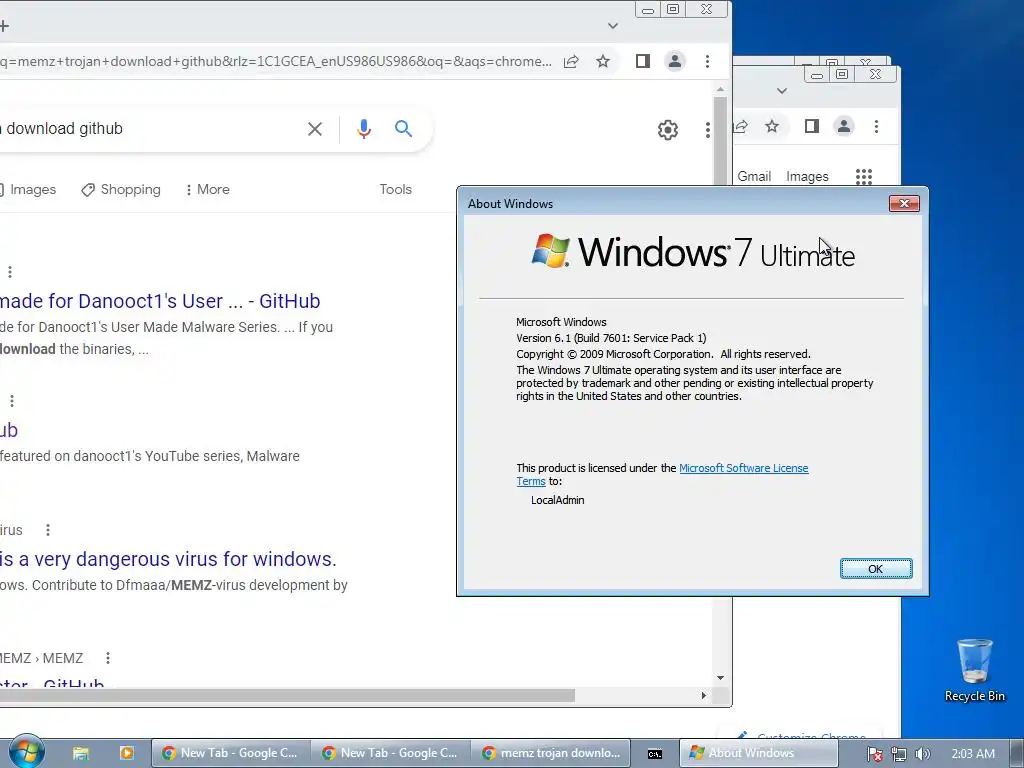Click the horizontal scrollbar right arrow
This screenshot has height=768, width=1024.
point(703,696)
